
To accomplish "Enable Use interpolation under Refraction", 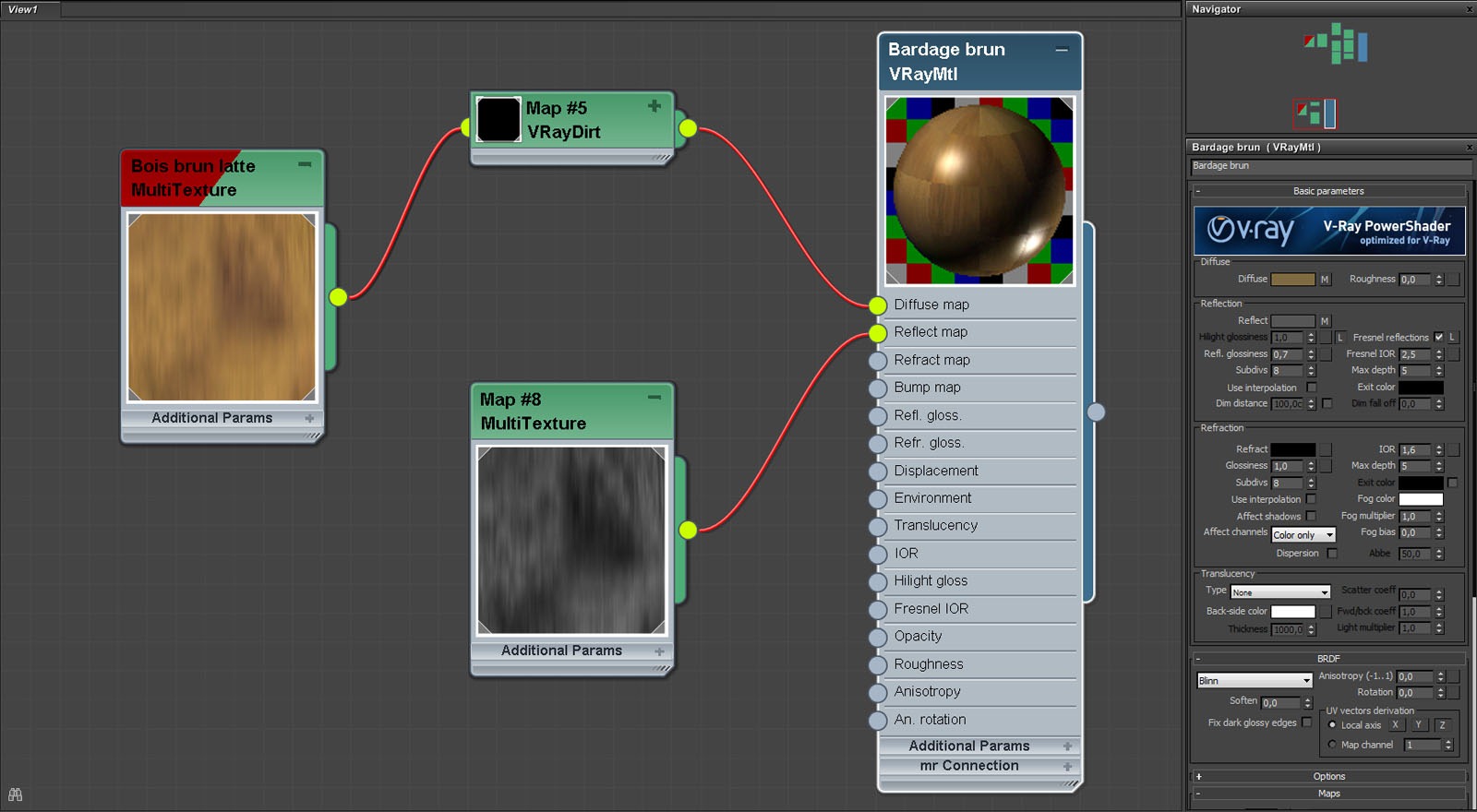I will tap(1311, 499).
